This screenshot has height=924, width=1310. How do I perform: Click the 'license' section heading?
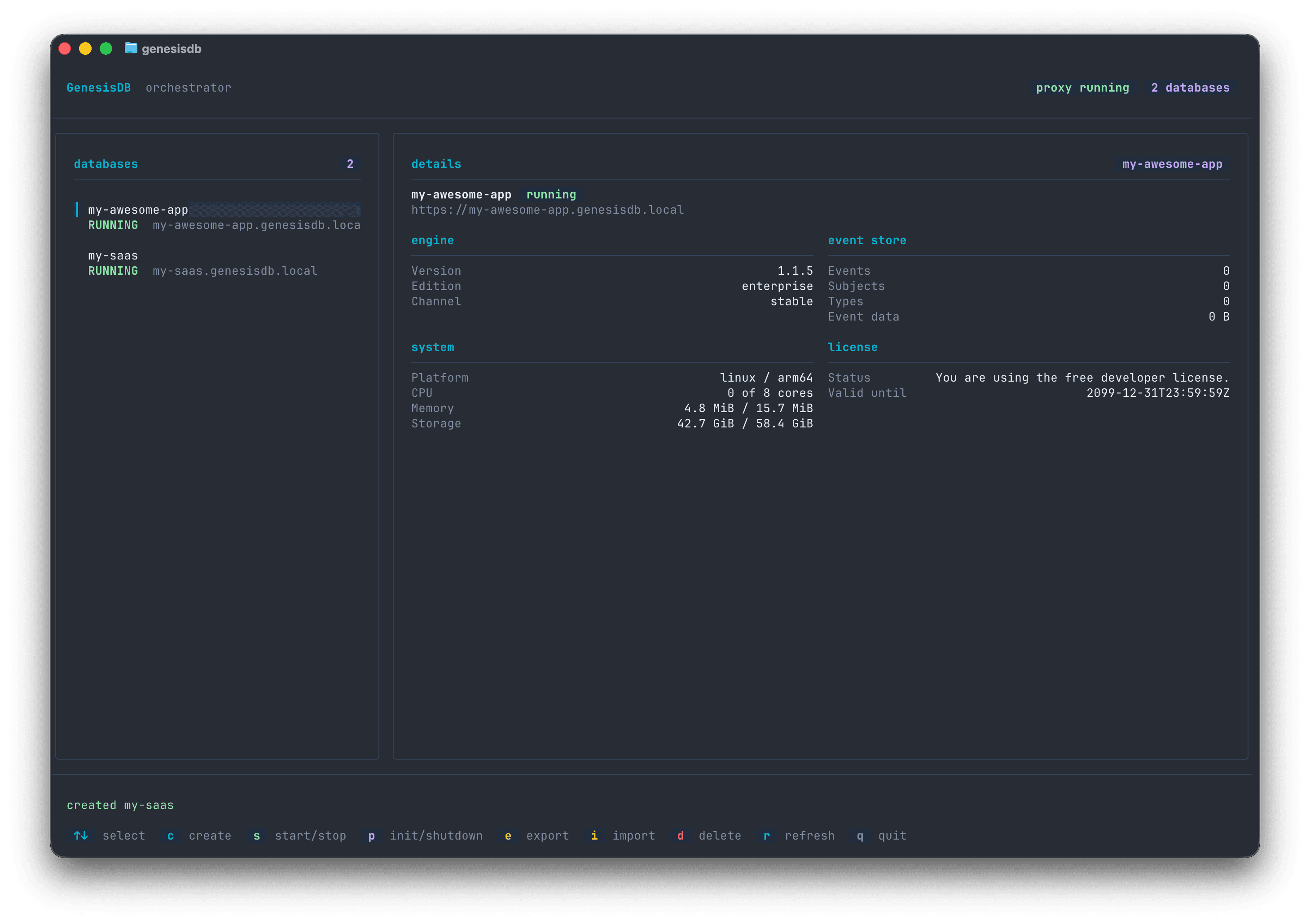coord(853,347)
